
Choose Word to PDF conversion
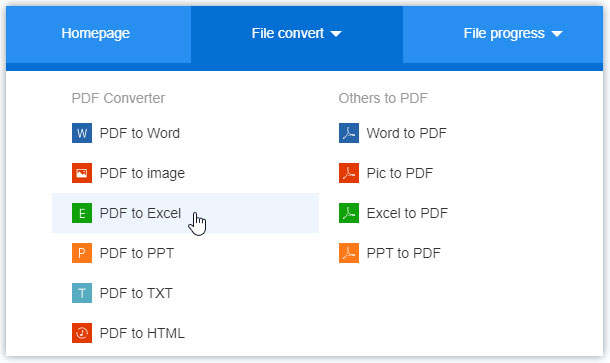pos(407,133)
